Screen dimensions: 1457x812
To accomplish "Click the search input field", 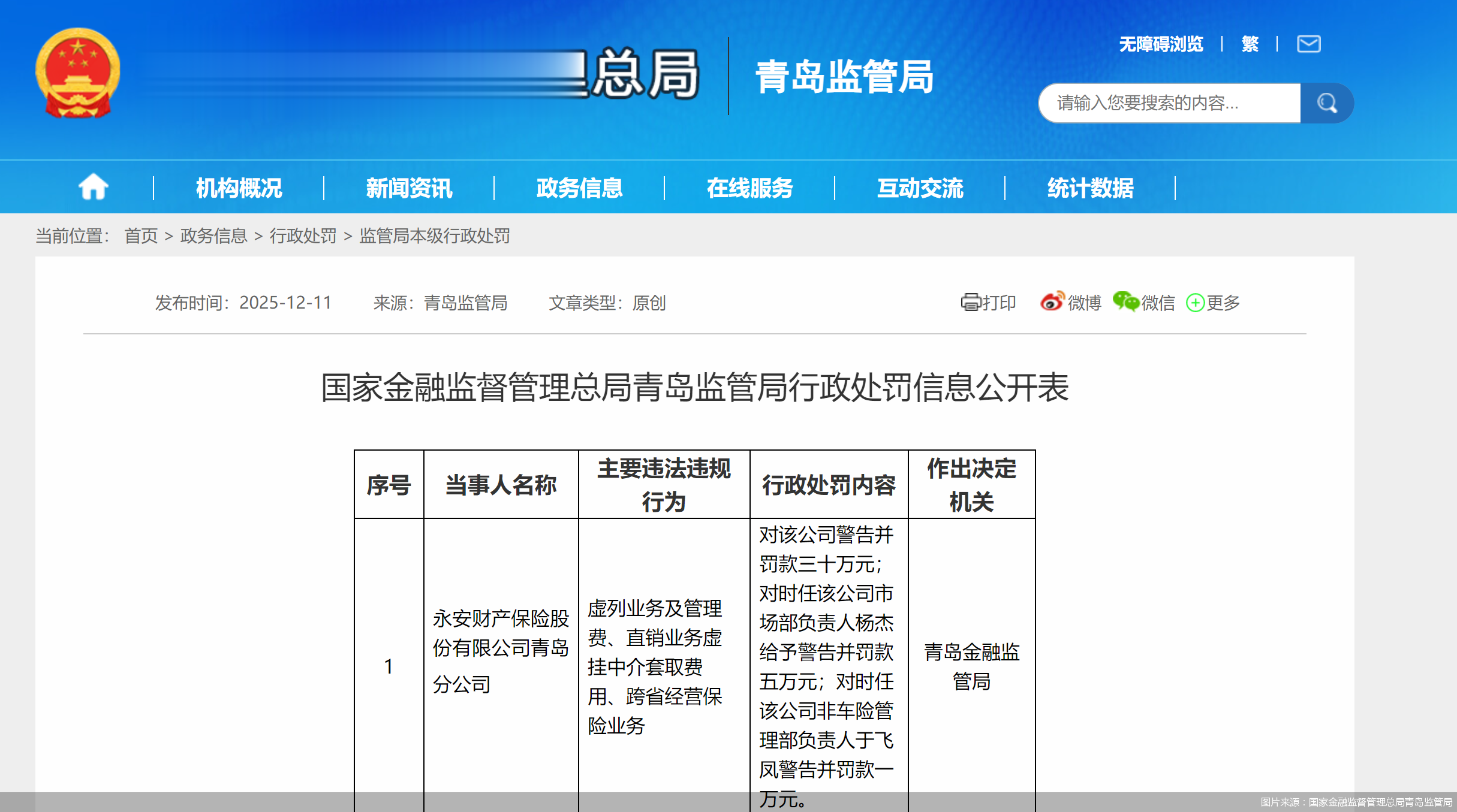I will [1169, 103].
